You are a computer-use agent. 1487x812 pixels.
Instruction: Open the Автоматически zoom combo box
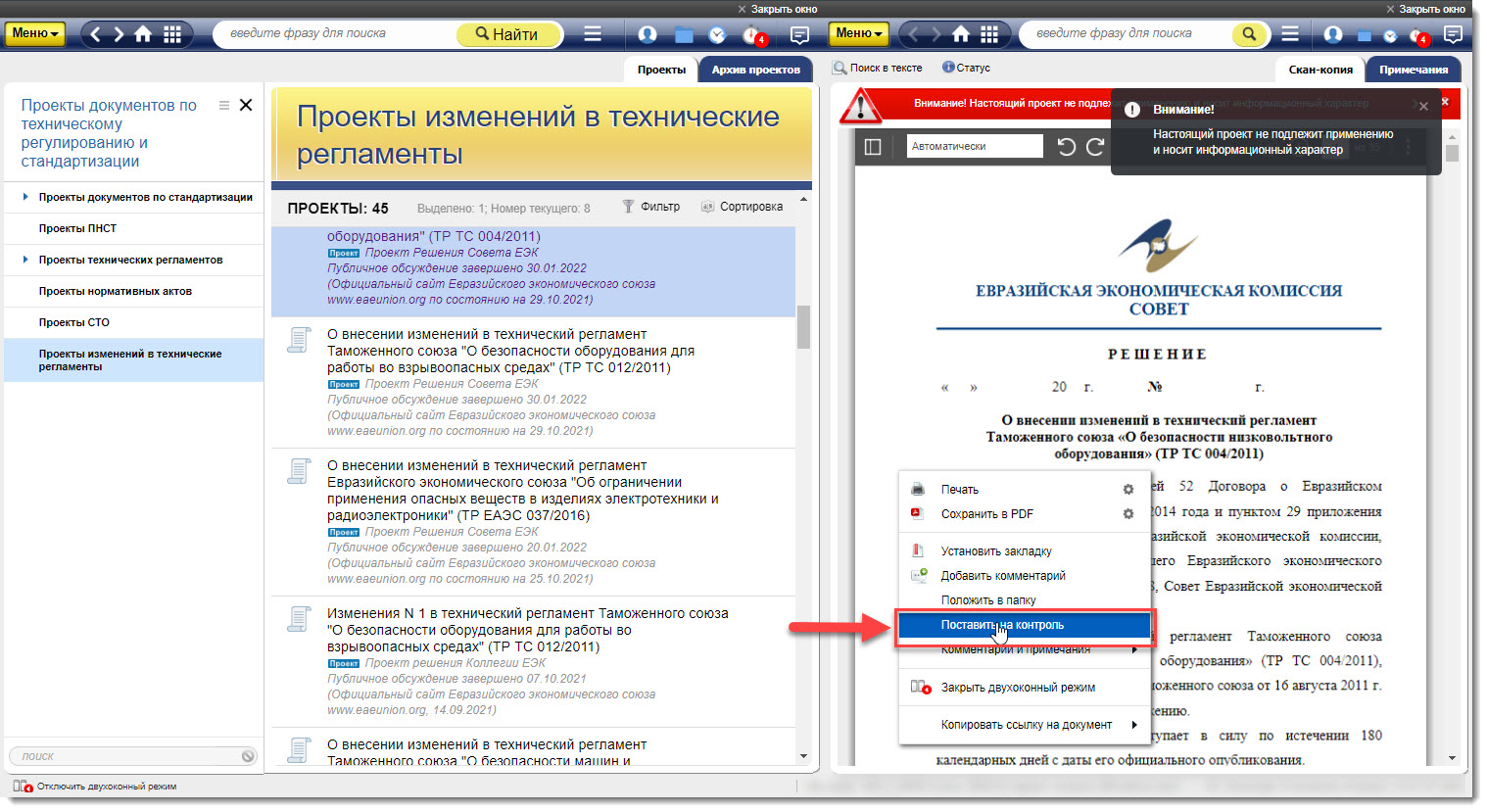tap(975, 146)
